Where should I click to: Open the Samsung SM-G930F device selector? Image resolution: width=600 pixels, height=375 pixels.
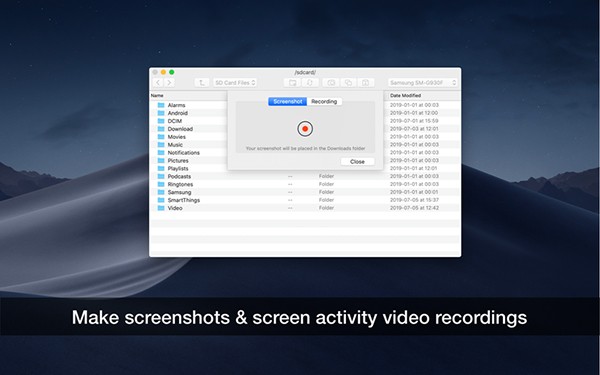[422, 83]
